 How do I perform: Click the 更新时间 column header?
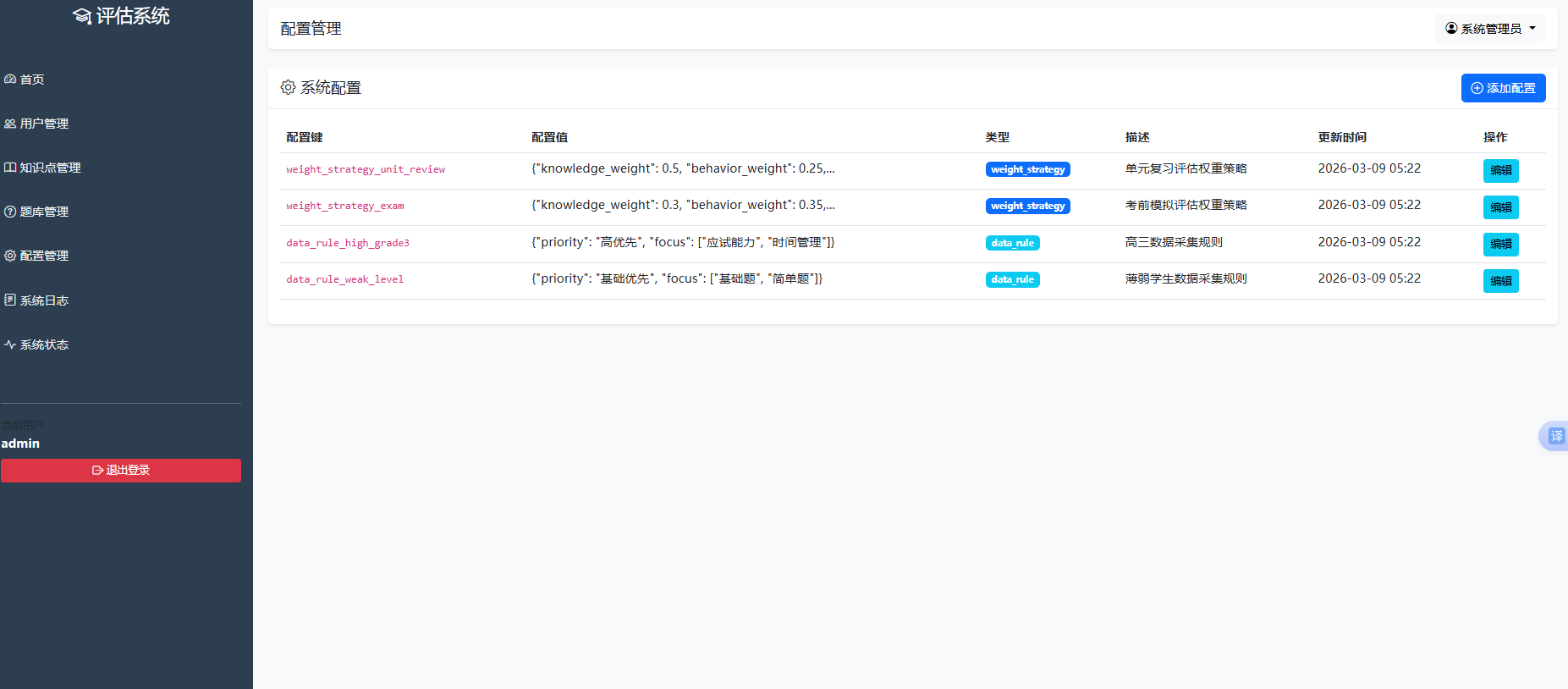coord(1342,137)
